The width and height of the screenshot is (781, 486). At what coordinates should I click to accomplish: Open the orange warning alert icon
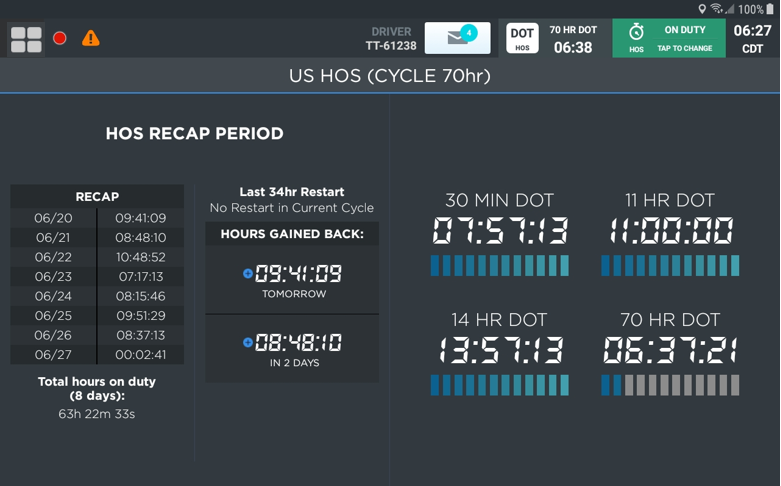click(91, 38)
